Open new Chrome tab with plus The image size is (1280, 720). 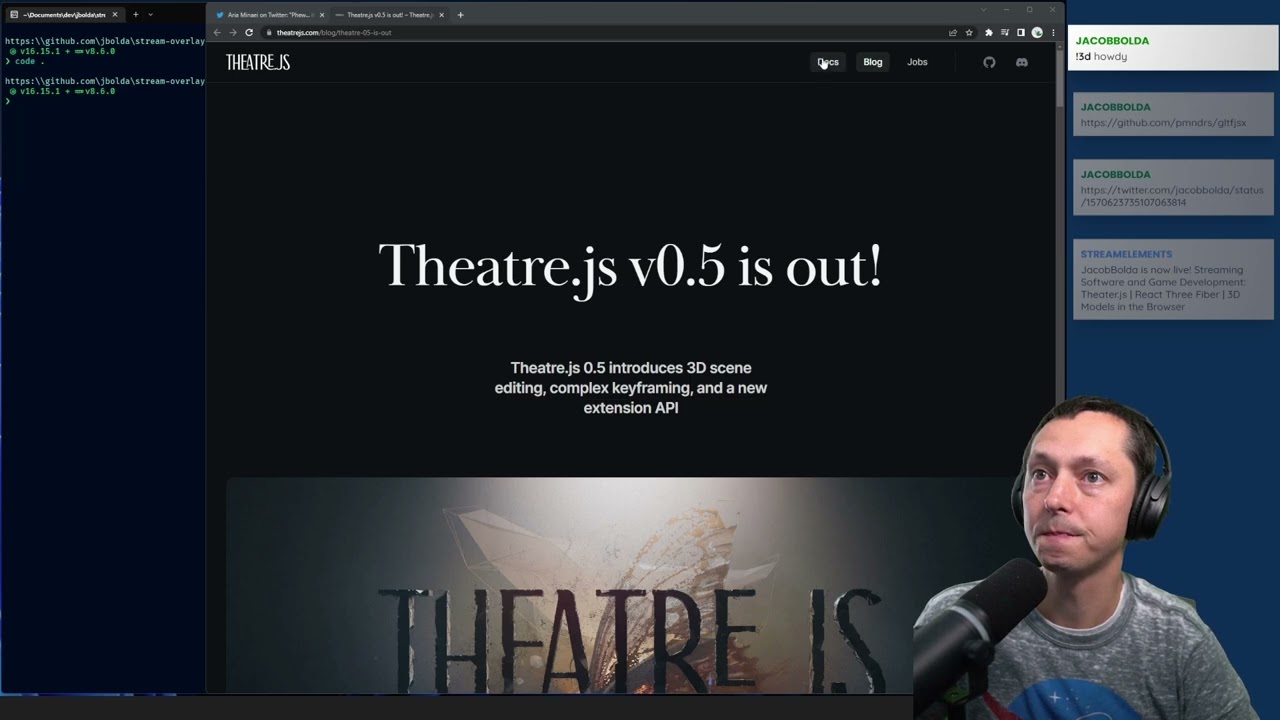(x=460, y=15)
